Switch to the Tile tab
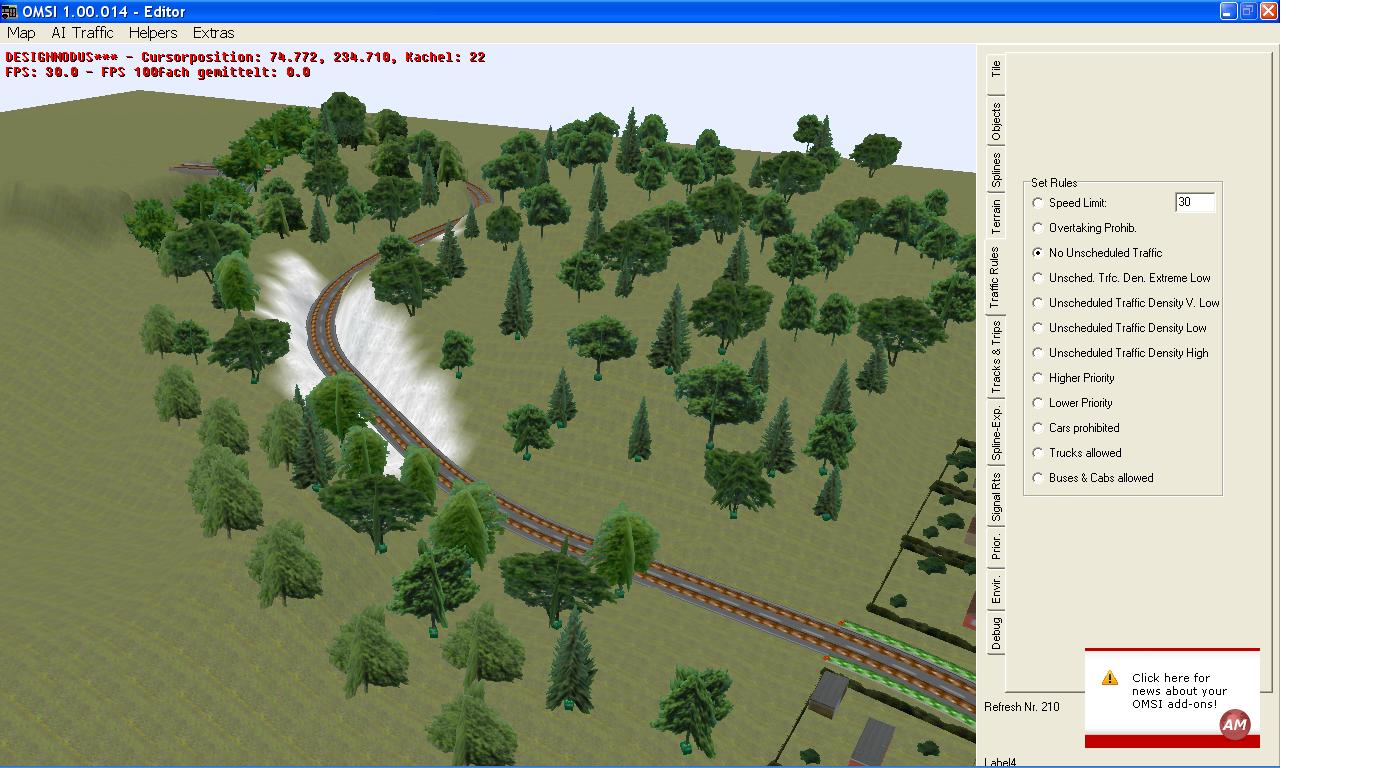Viewport: 1375px width, 768px height. point(995,69)
